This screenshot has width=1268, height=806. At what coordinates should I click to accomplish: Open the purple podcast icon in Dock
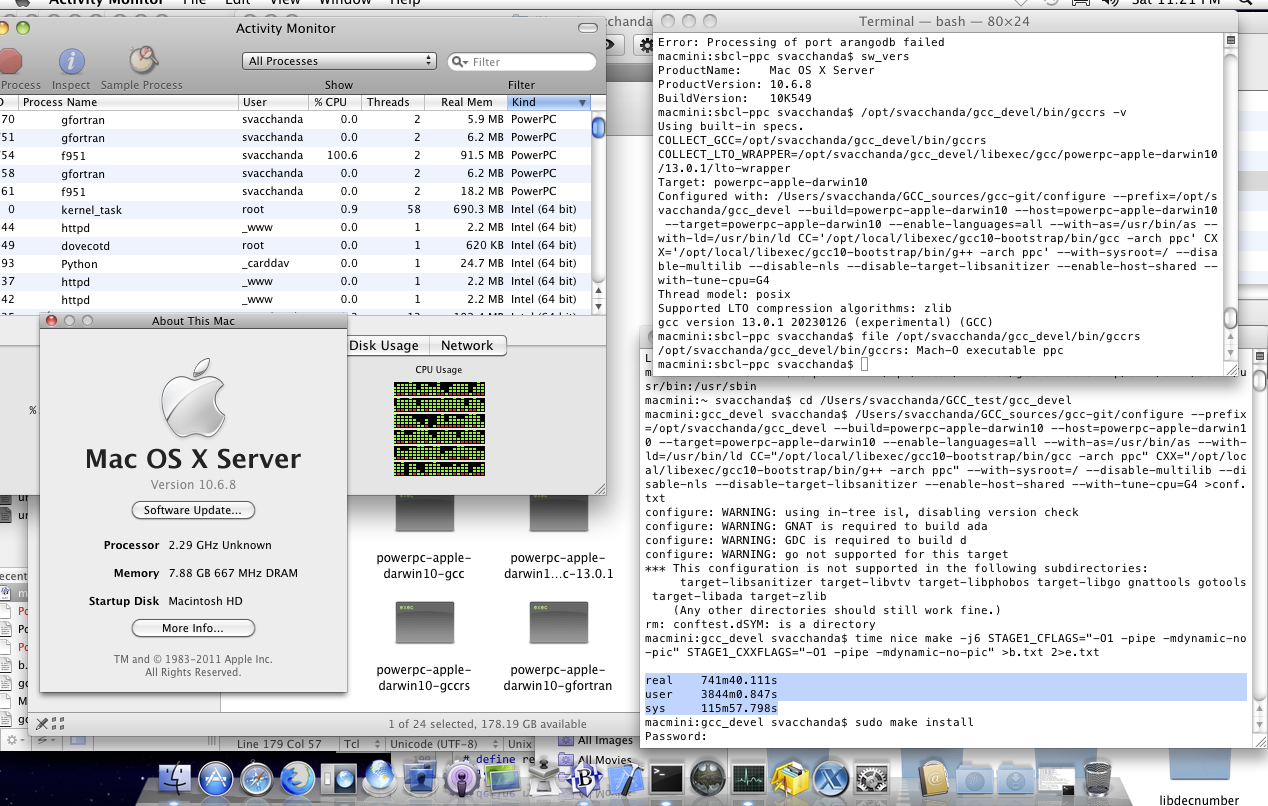click(x=460, y=779)
